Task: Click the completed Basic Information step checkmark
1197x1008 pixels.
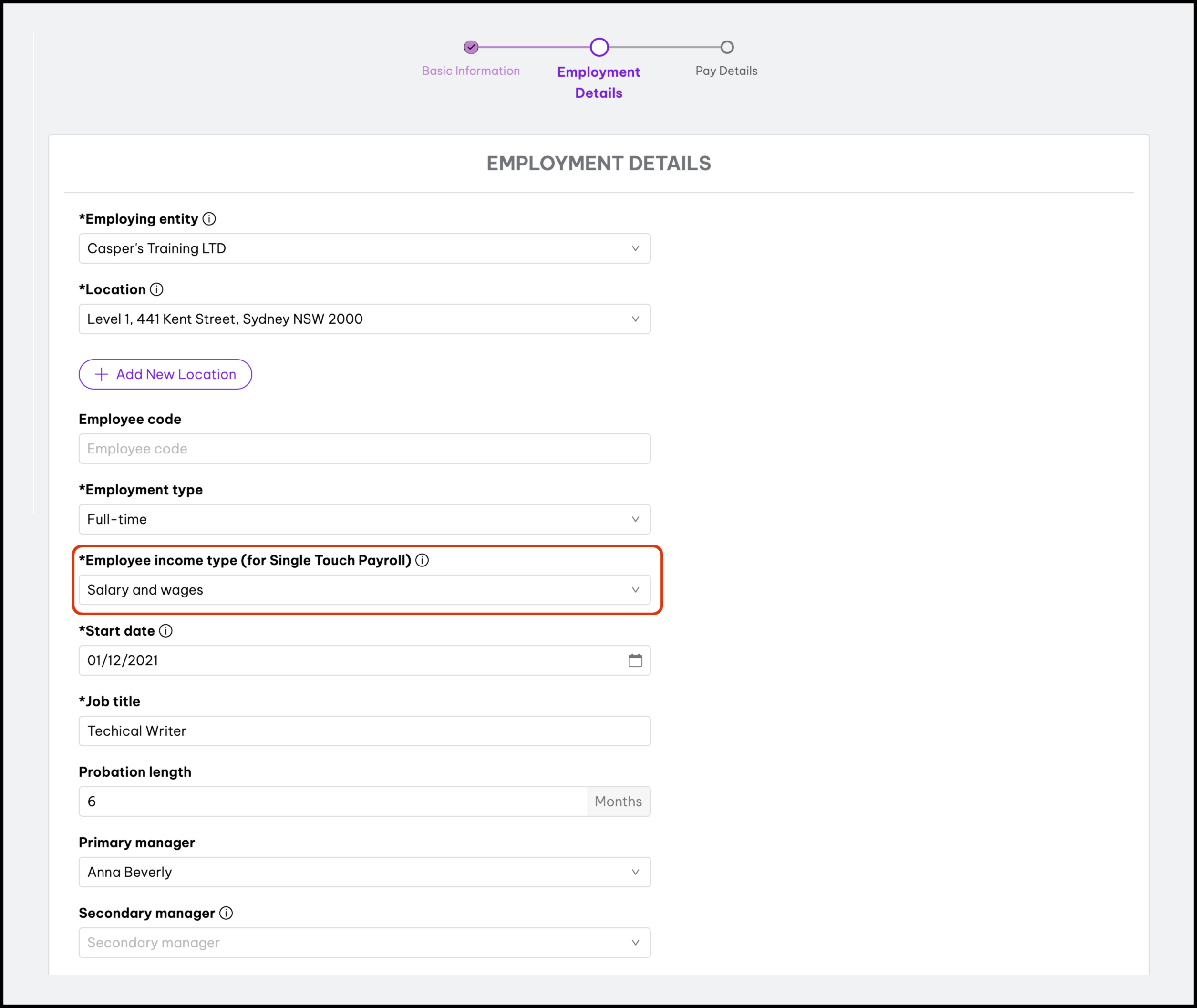Action: click(x=471, y=47)
